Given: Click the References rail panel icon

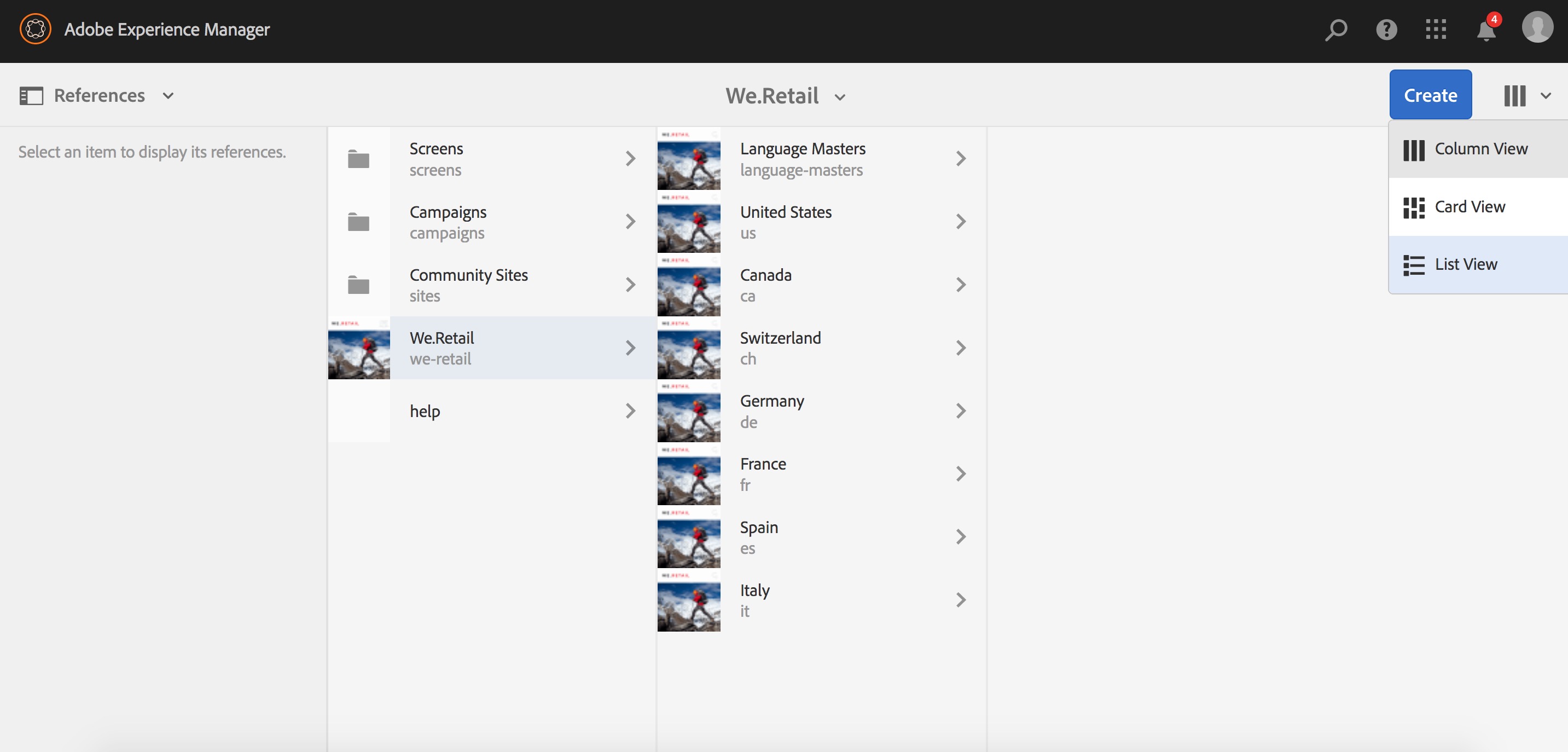Looking at the screenshot, I should pos(31,96).
